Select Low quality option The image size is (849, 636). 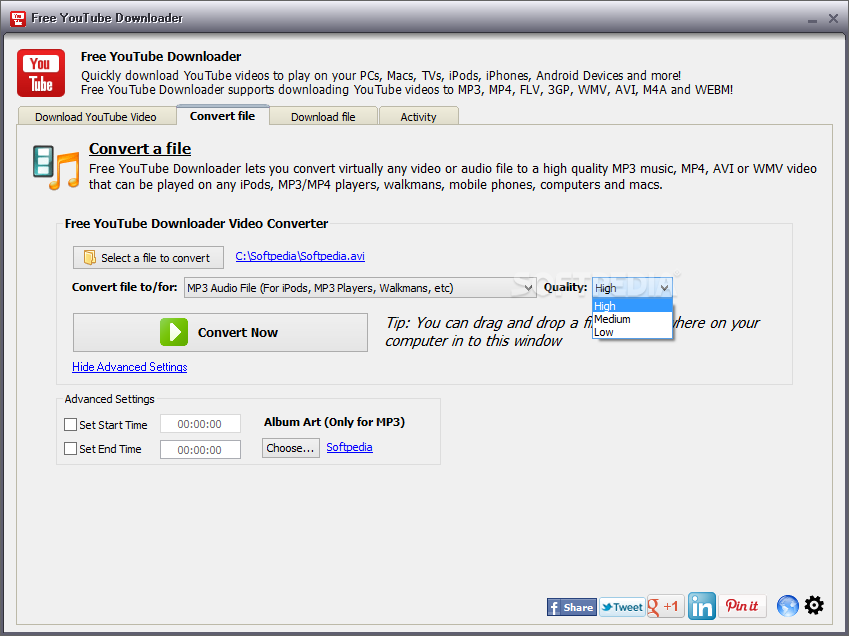click(x=632, y=332)
